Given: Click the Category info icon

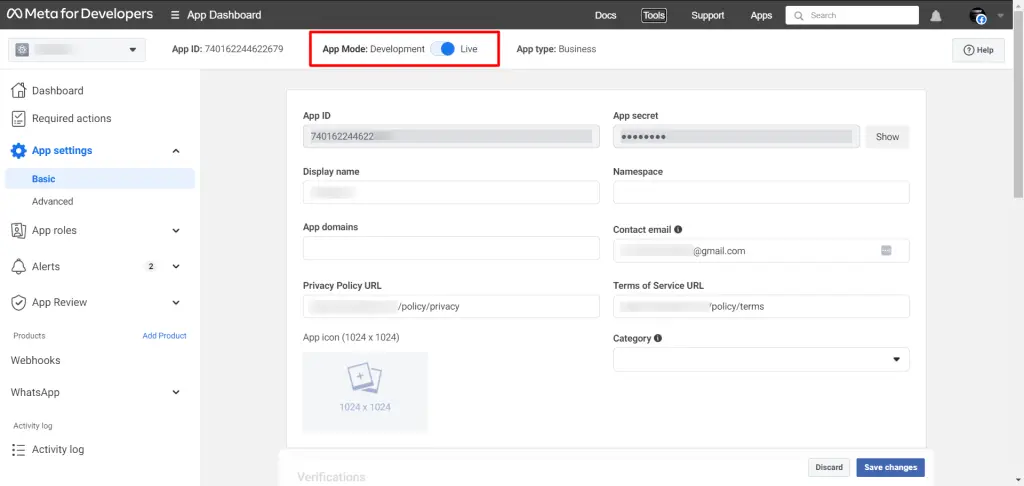Looking at the screenshot, I should coord(658,338).
